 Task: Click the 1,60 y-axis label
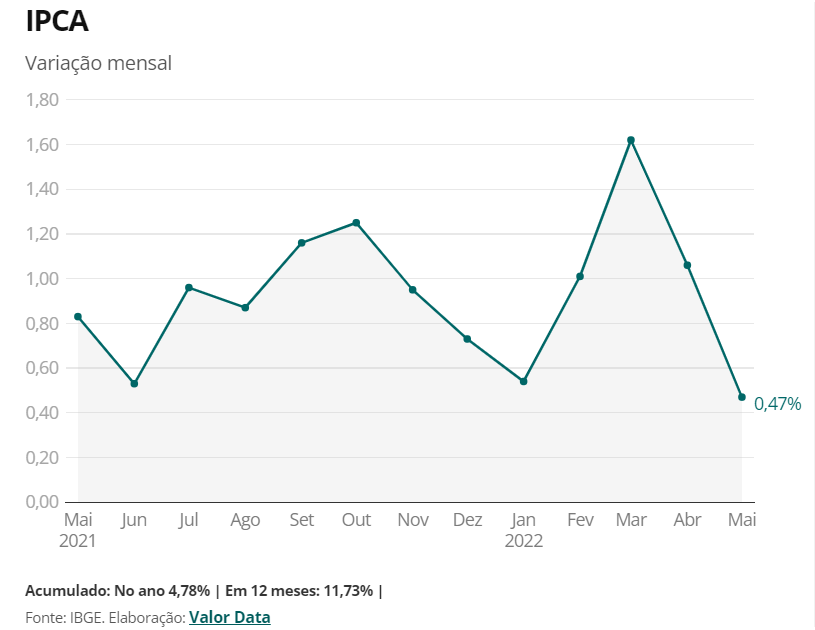pyautogui.click(x=42, y=145)
